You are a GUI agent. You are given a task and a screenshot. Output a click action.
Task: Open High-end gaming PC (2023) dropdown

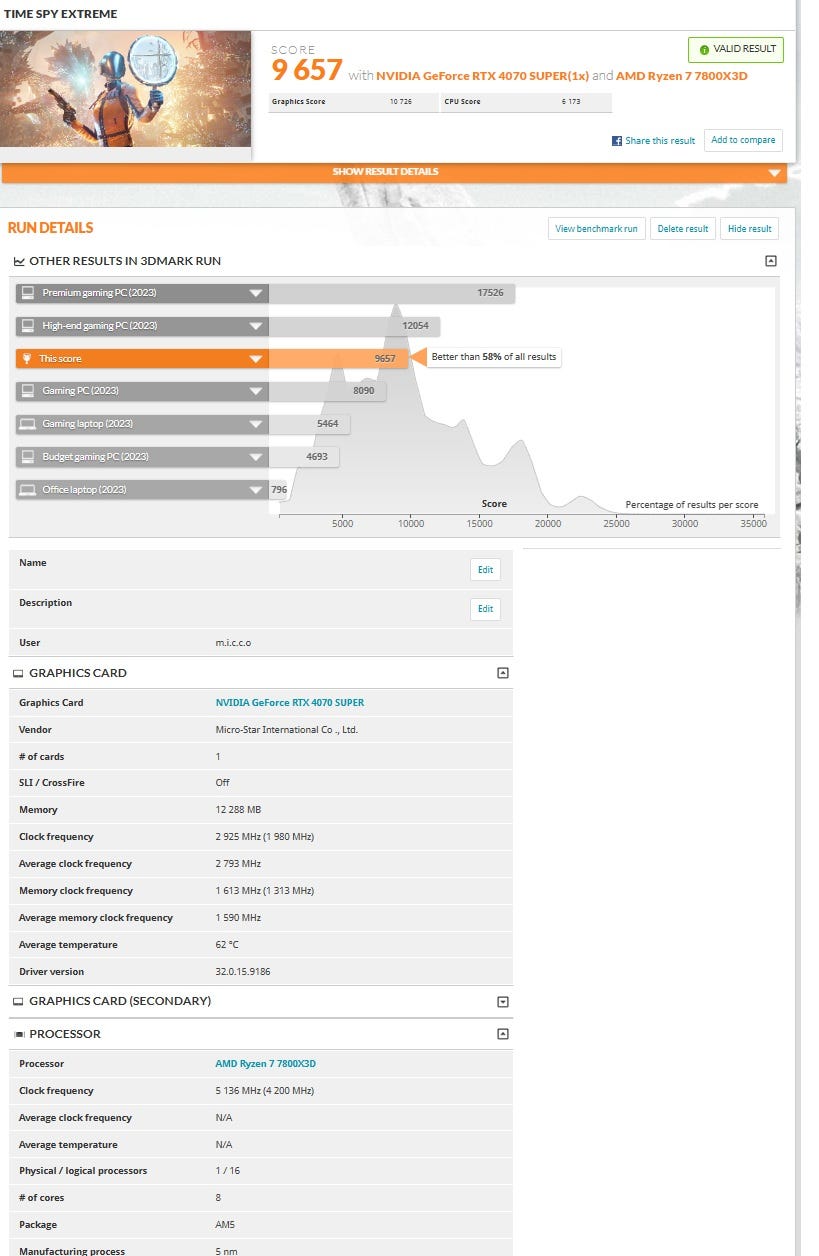[256, 326]
